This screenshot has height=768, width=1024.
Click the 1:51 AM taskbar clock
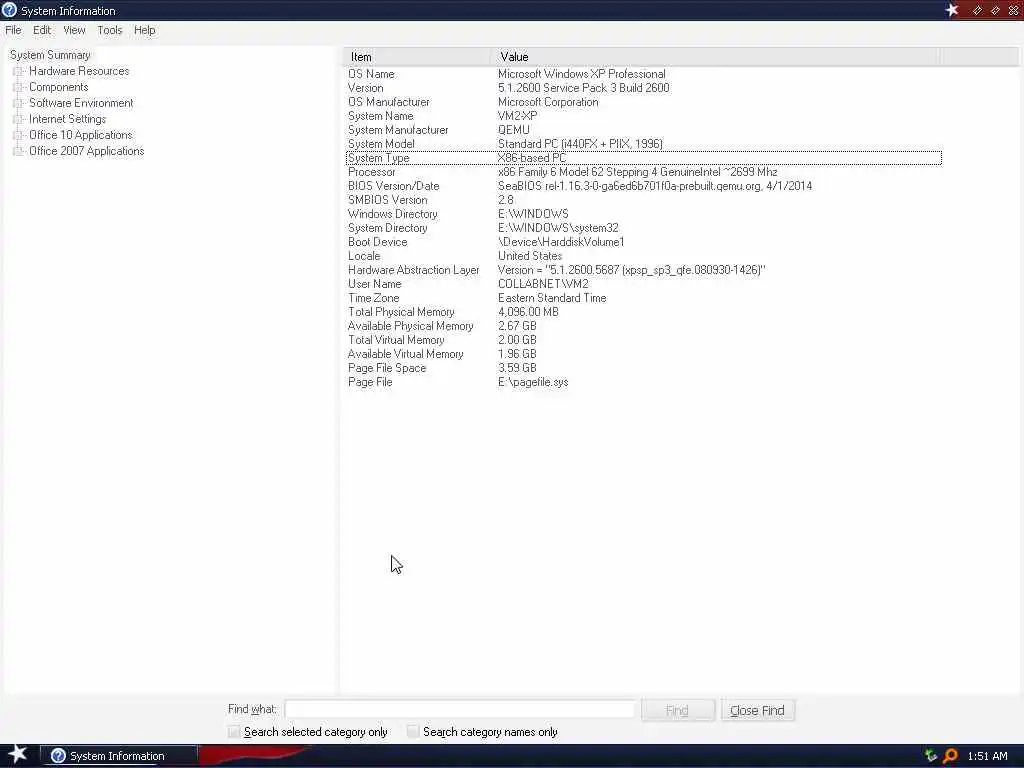click(987, 756)
